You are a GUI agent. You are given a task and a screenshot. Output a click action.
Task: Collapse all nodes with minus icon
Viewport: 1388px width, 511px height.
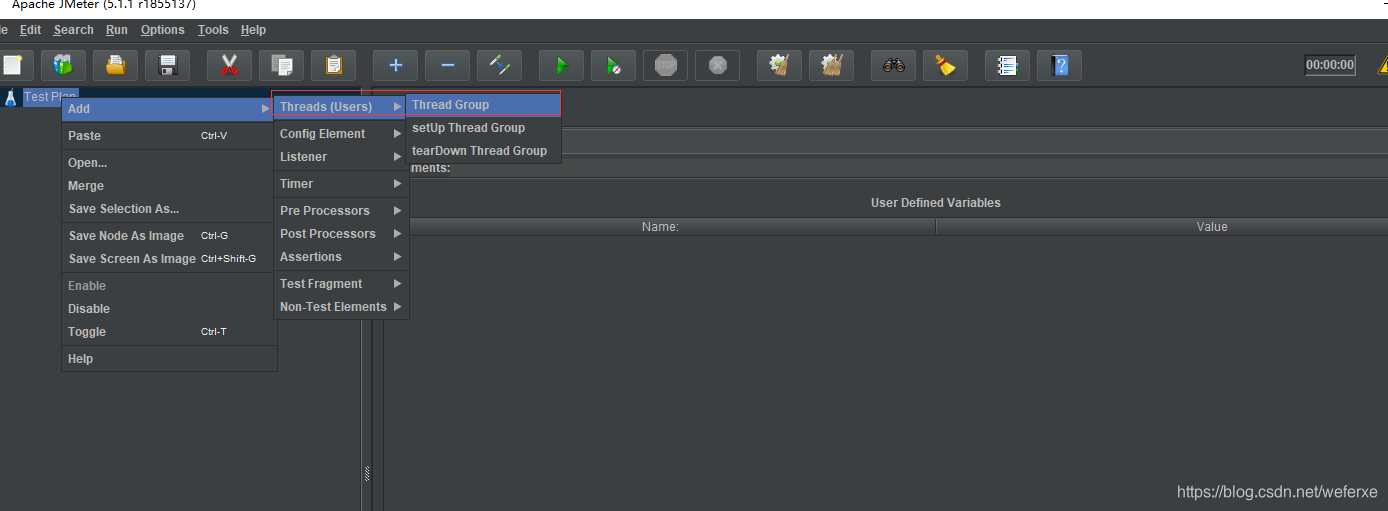448,66
